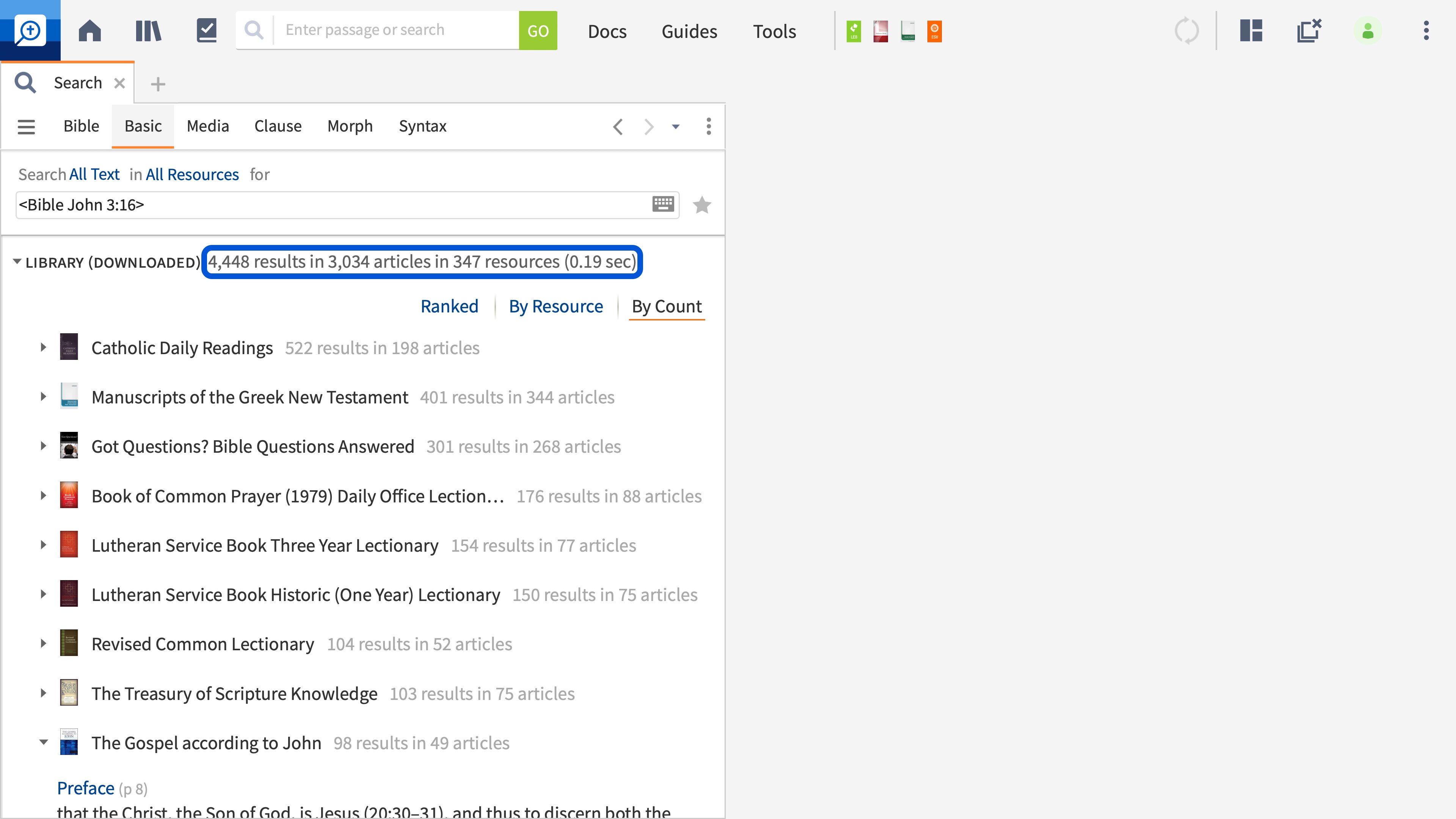Open the orange ESV shortcut book
Image resolution: width=1456 pixels, height=819 pixels.
(x=934, y=31)
